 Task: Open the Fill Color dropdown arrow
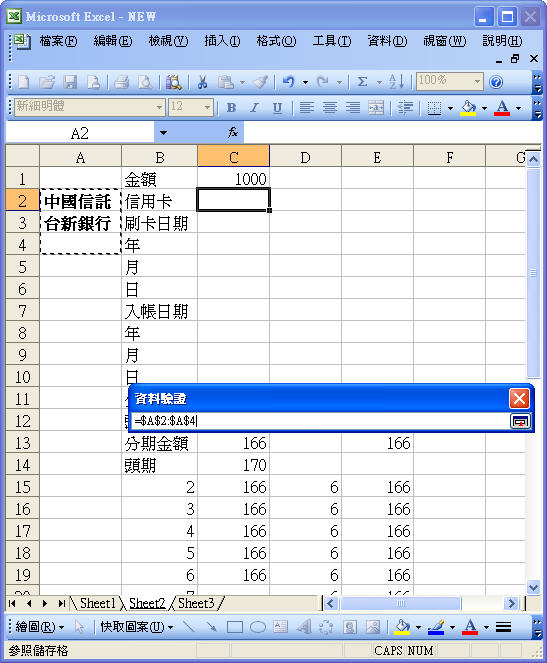point(484,108)
